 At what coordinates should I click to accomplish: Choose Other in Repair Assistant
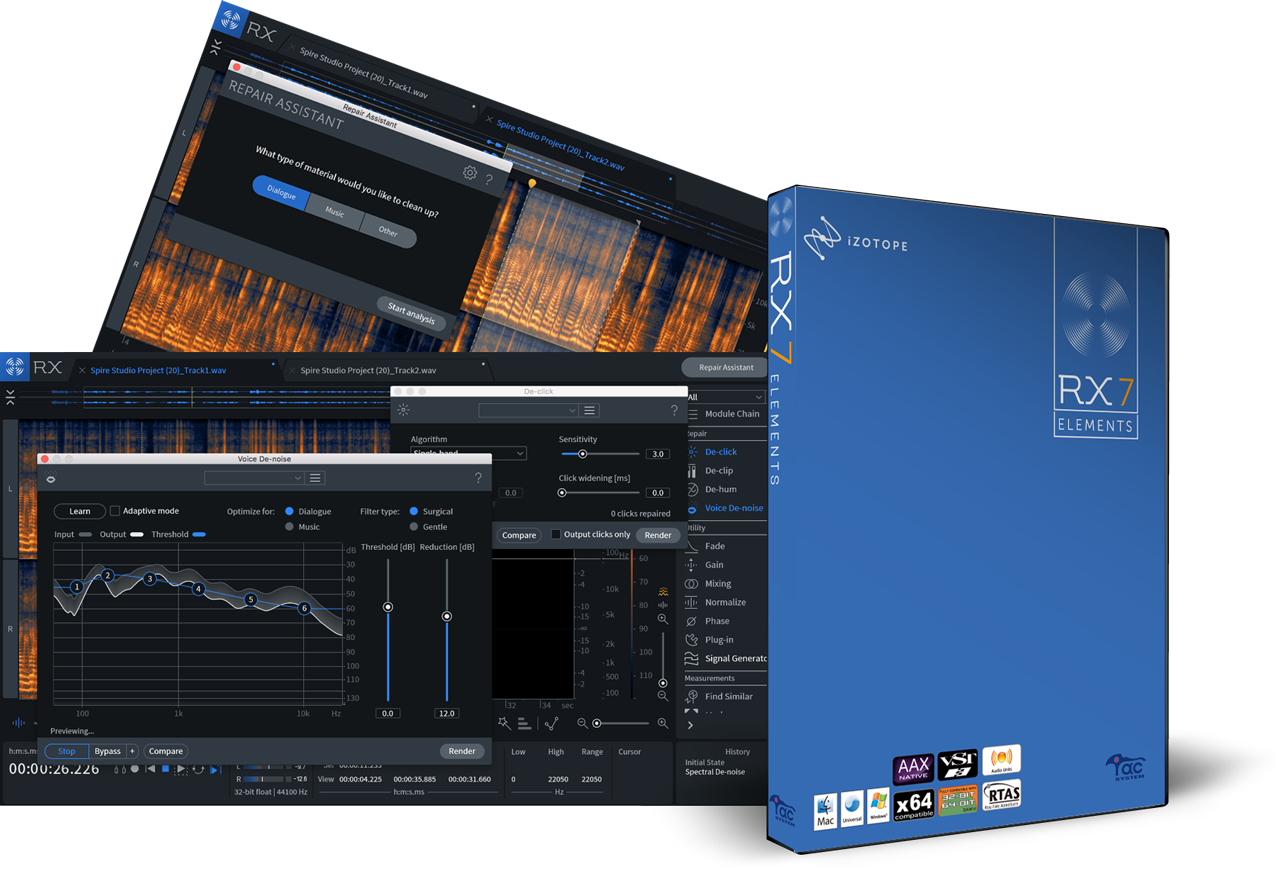tap(388, 232)
